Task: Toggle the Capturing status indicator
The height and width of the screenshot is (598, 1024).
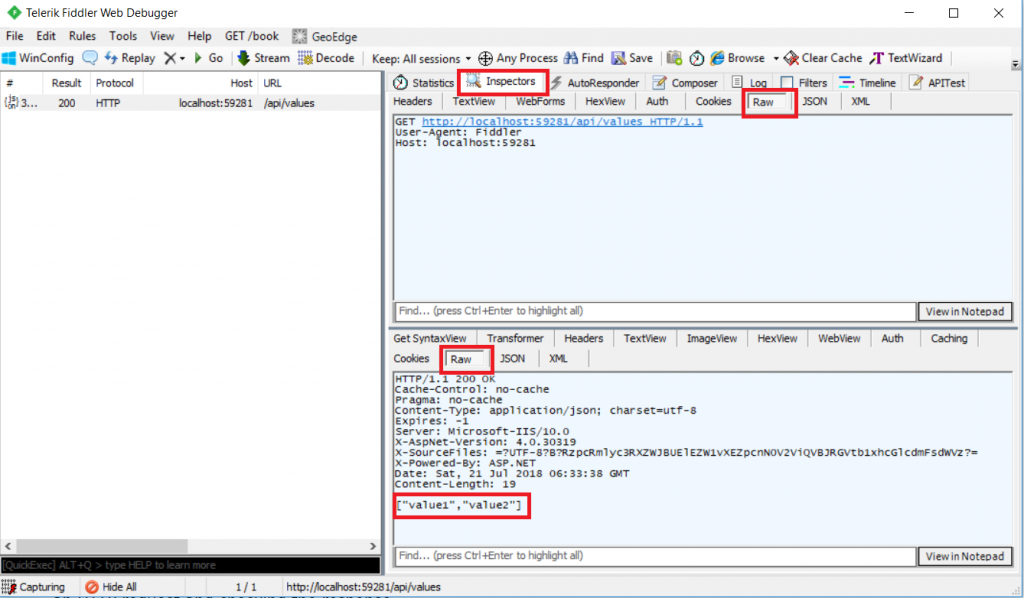Action: [33, 587]
